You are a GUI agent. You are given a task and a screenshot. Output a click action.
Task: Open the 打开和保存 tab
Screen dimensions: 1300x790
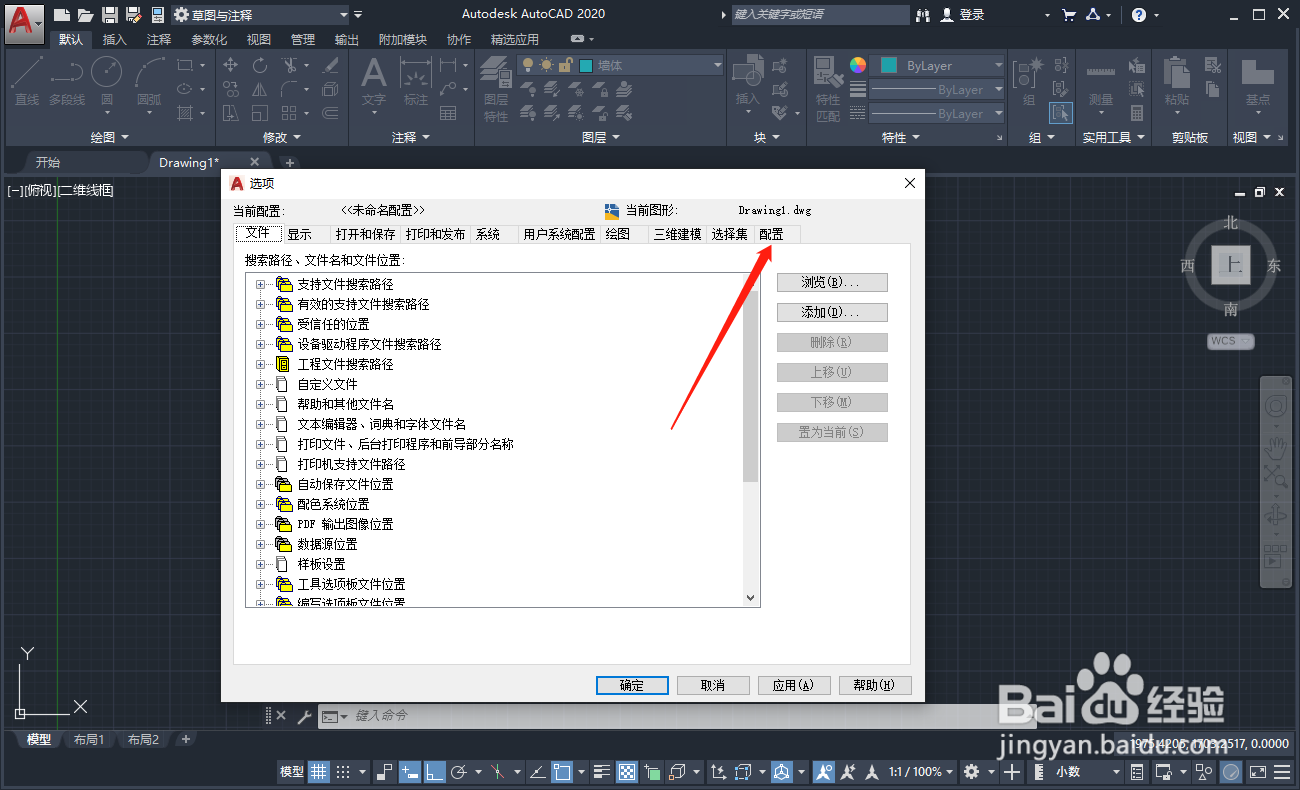pyautogui.click(x=365, y=234)
